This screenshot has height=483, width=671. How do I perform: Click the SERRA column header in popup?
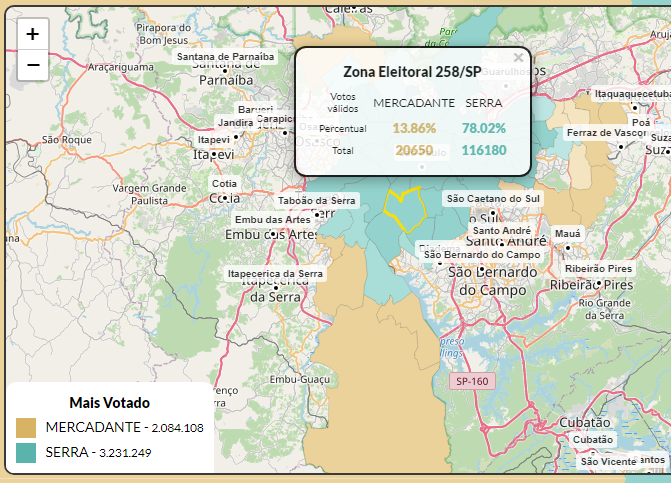point(484,103)
